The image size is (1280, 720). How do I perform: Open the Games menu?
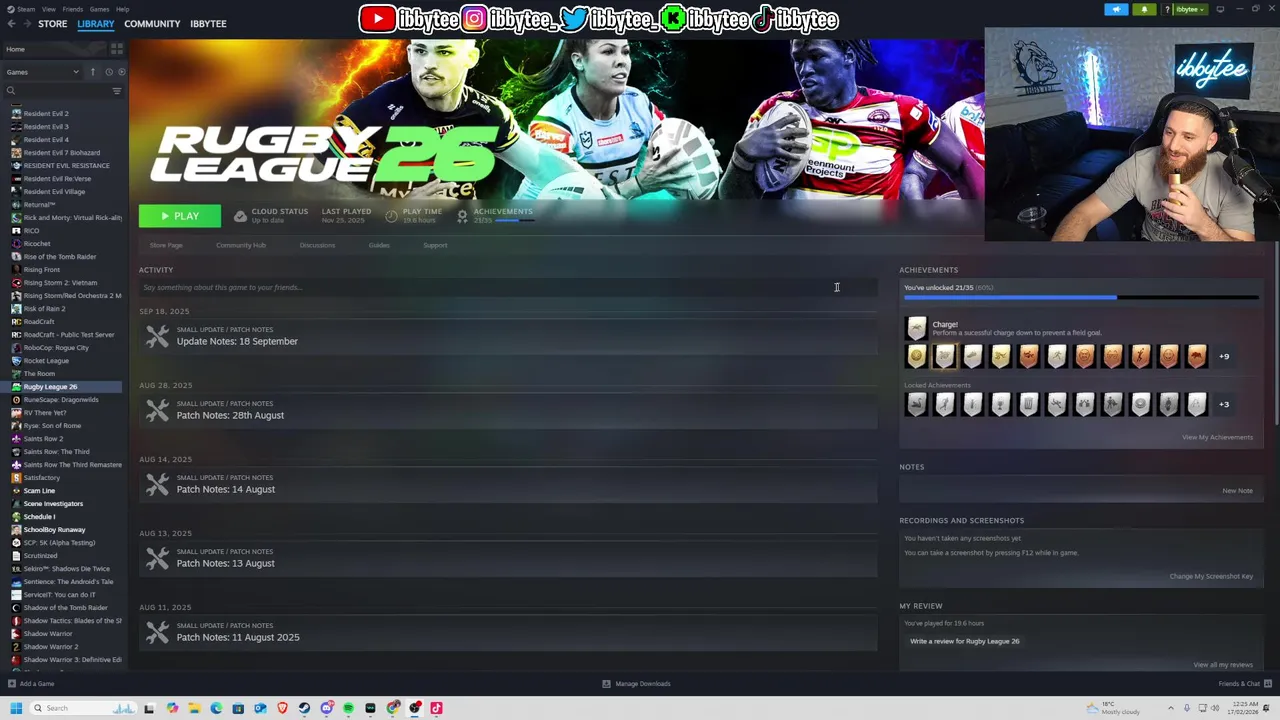click(x=99, y=9)
